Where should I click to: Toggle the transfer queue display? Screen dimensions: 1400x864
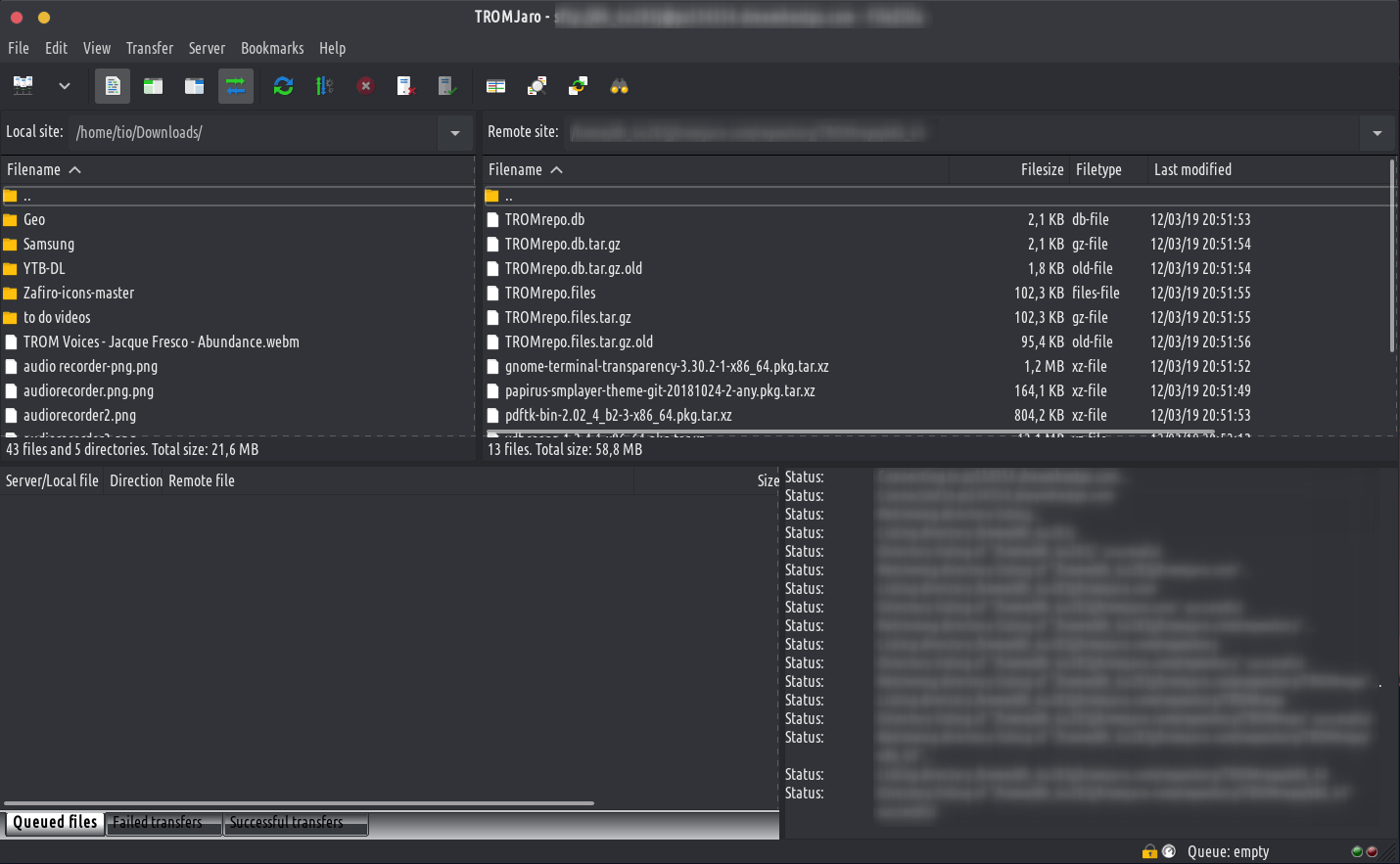tap(235, 86)
